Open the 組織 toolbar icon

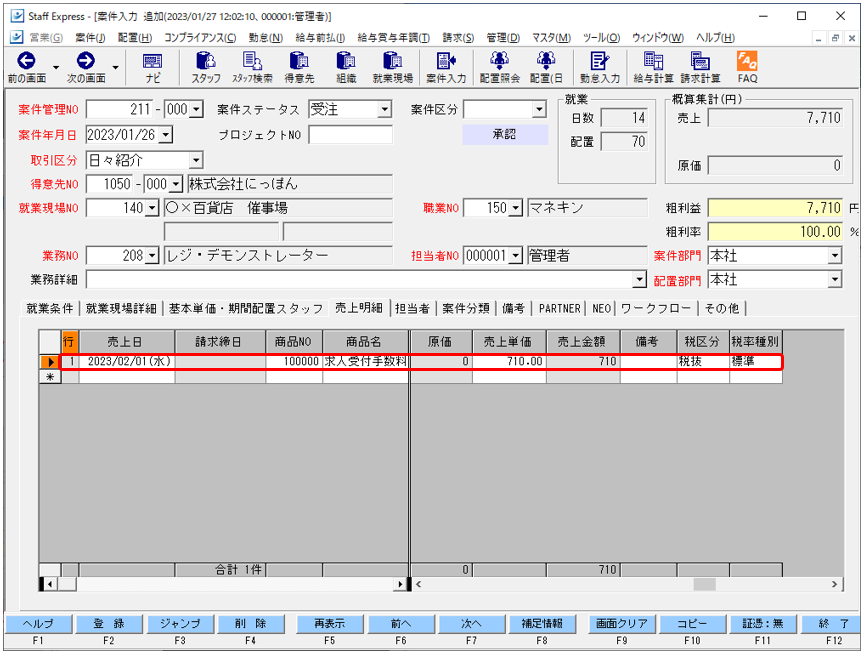[x=346, y=61]
